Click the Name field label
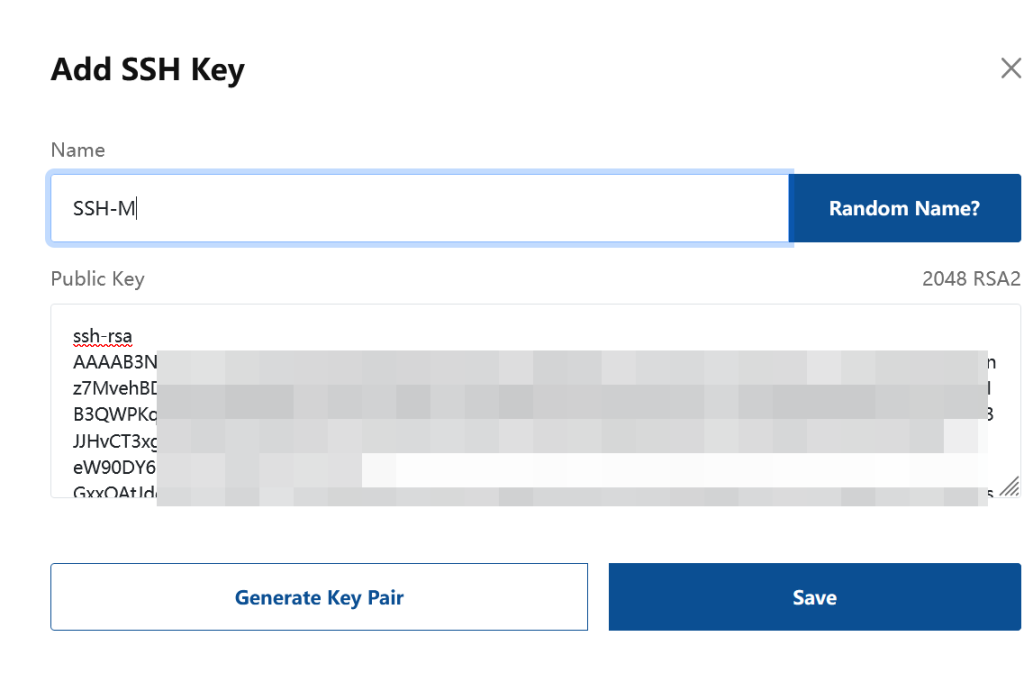Image resolution: width=1024 pixels, height=682 pixels. click(78, 150)
